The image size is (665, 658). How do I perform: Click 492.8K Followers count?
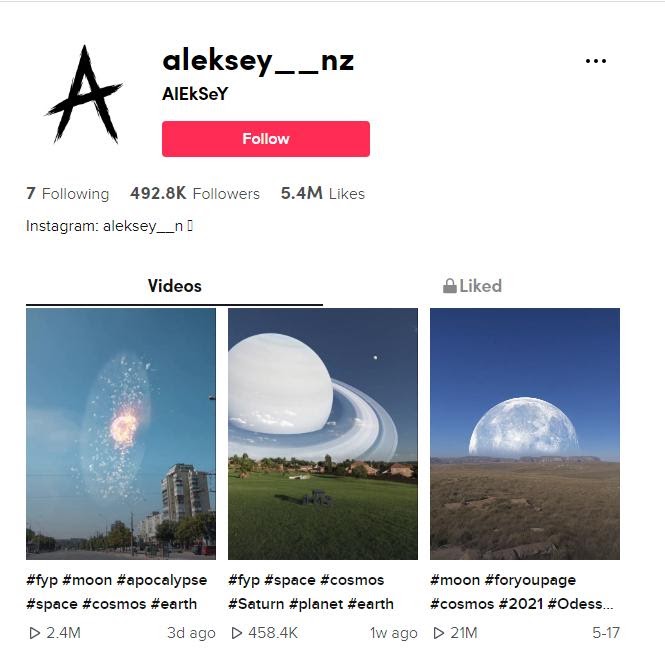coord(195,193)
